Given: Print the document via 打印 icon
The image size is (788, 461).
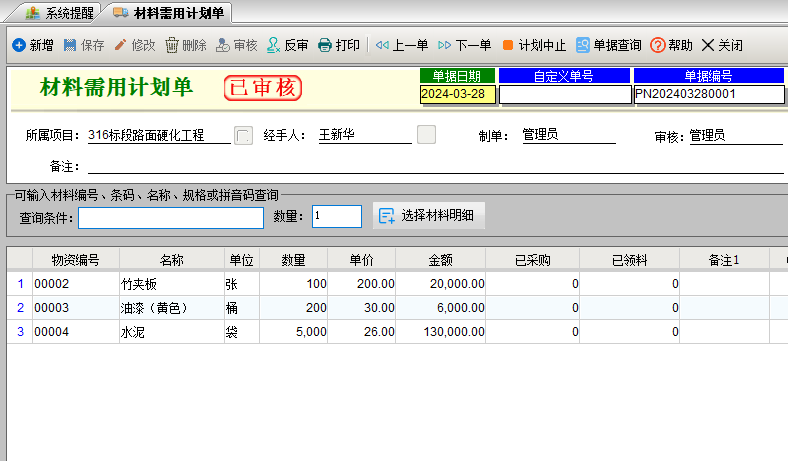Looking at the screenshot, I should coord(325,45).
